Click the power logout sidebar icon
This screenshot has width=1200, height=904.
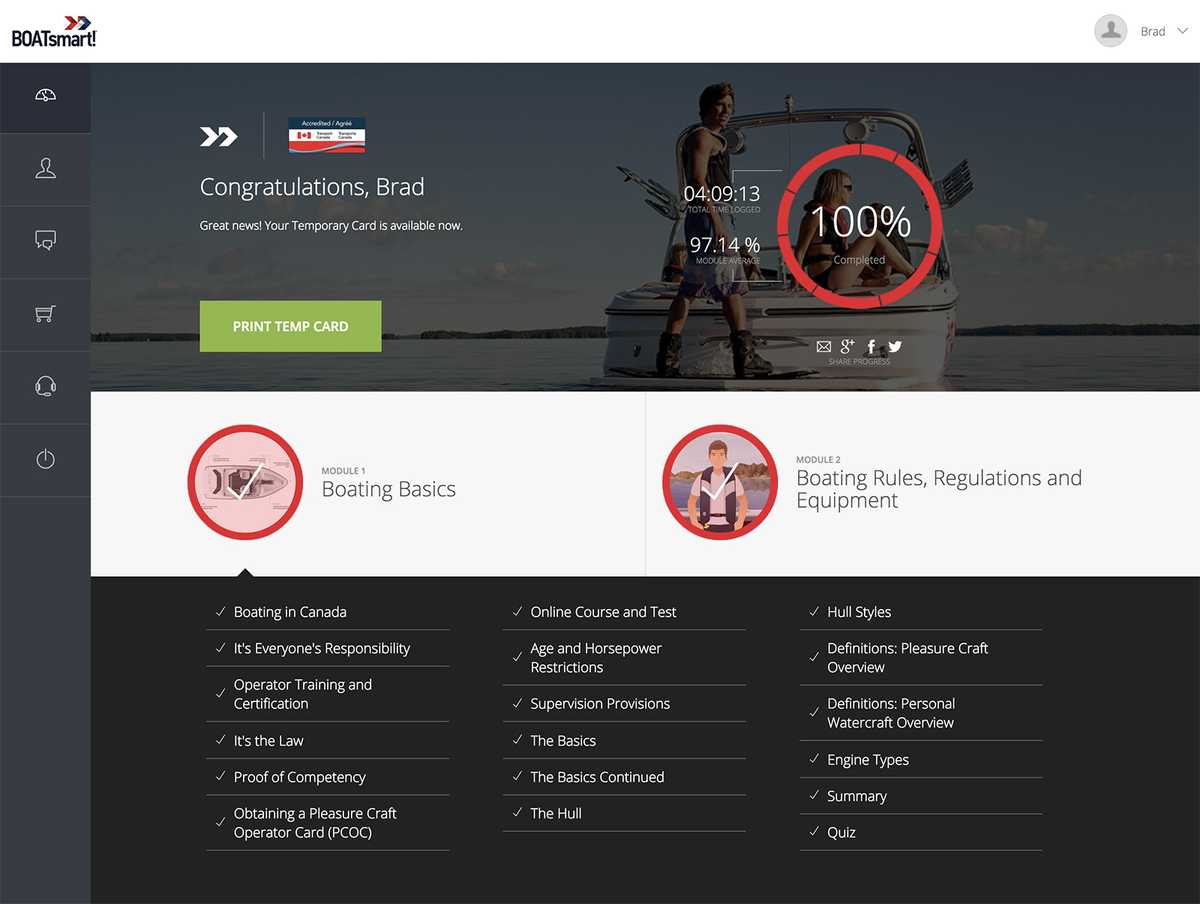pyautogui.click(x=45, y=460)
